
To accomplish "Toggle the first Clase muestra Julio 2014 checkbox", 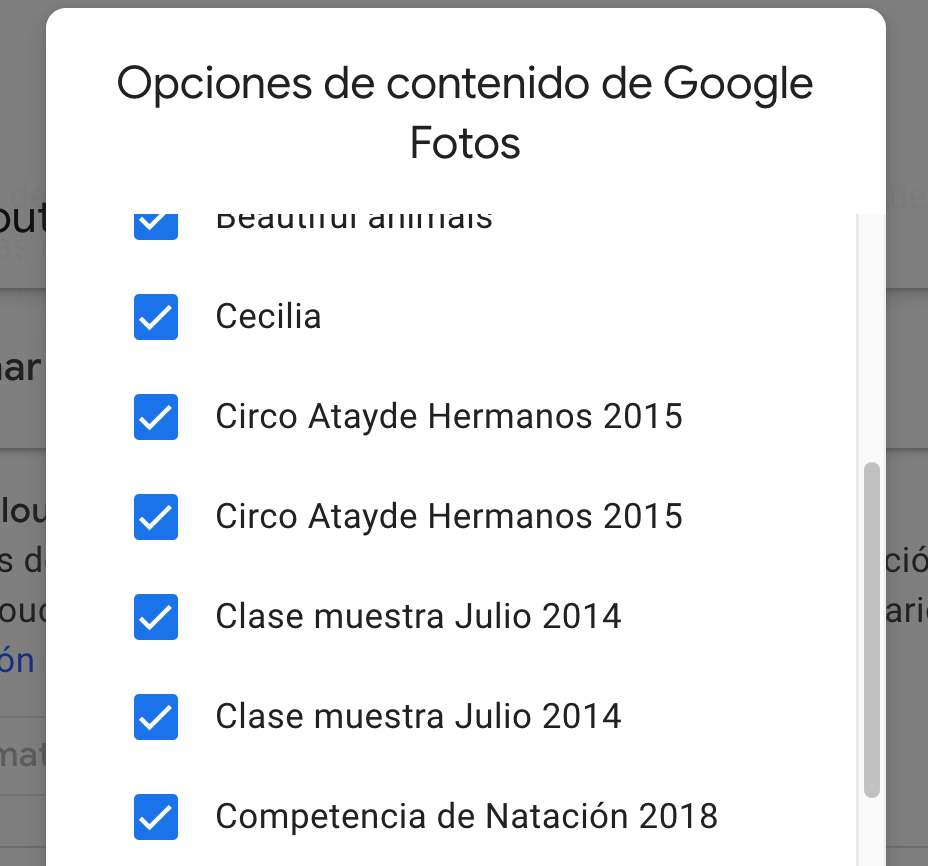I will 156,617.
